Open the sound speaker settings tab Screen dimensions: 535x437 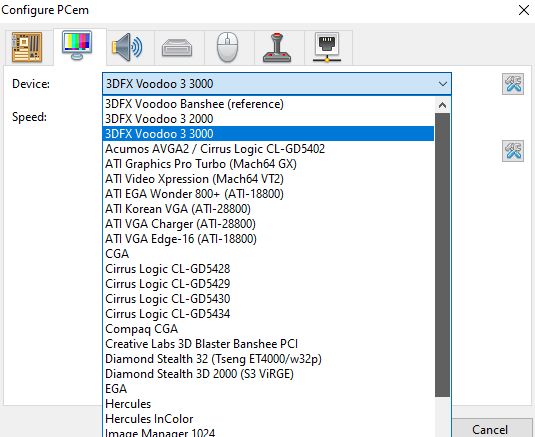pos(127,47)
